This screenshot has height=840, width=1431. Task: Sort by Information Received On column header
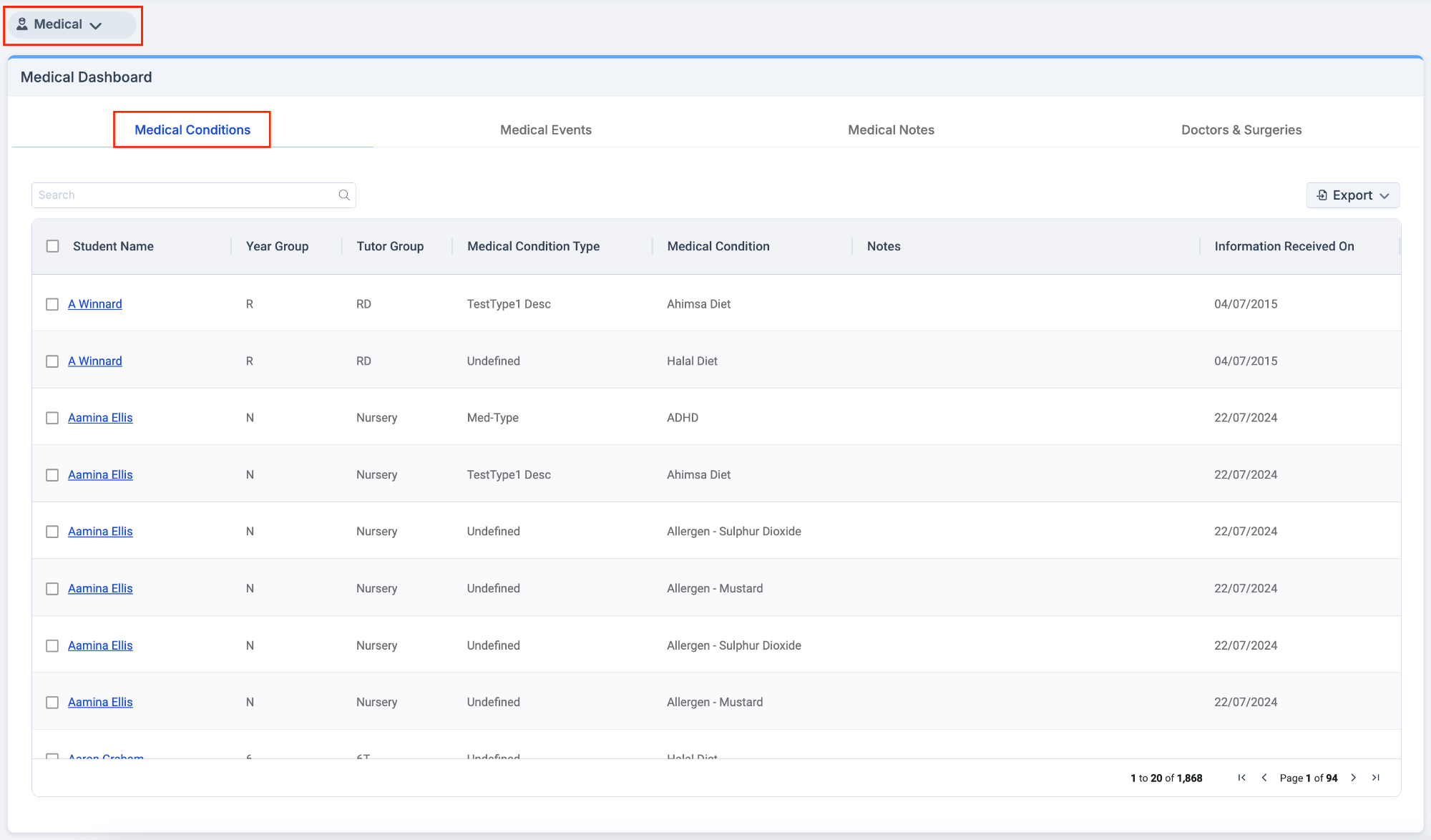[1284, 246]
